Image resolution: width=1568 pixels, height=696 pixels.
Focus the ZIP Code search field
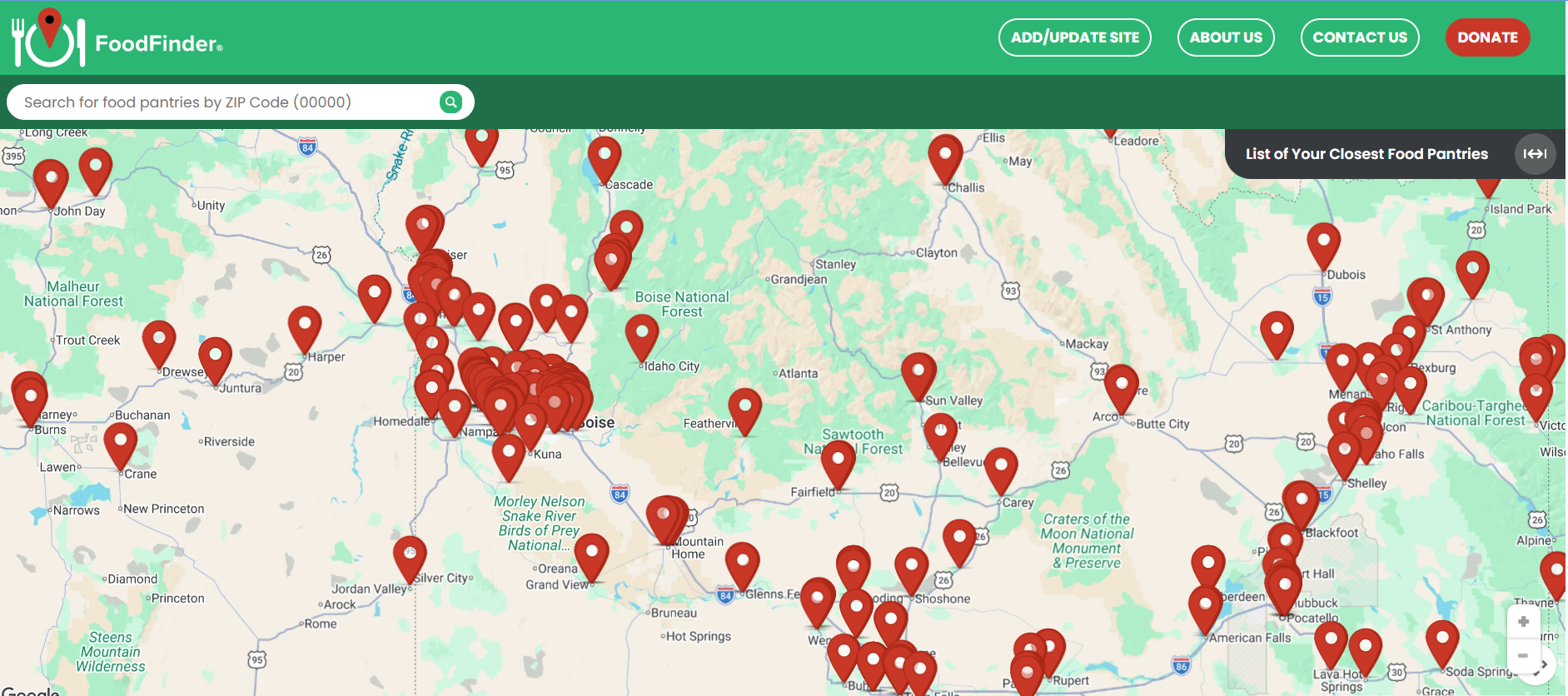[241, 102]
